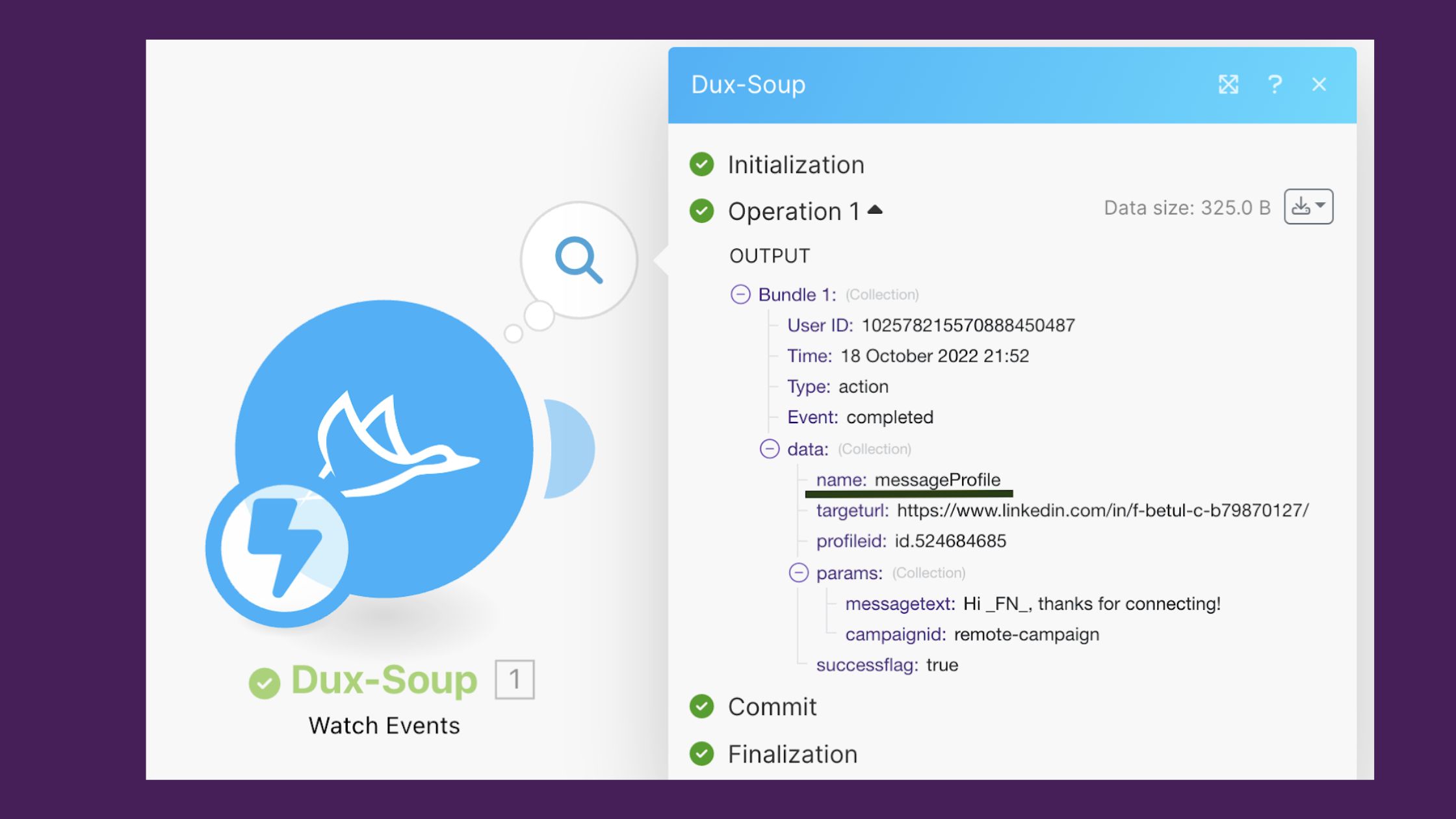Click the operations count badge showing 1
This screenshot has width=1456, height=819.
tap(515, 679)
